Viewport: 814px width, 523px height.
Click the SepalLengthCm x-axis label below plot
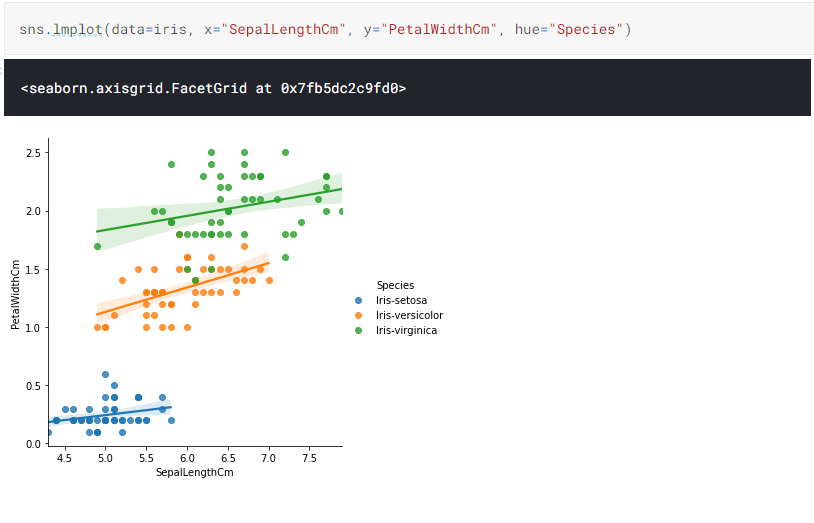[x=195, y=472]
